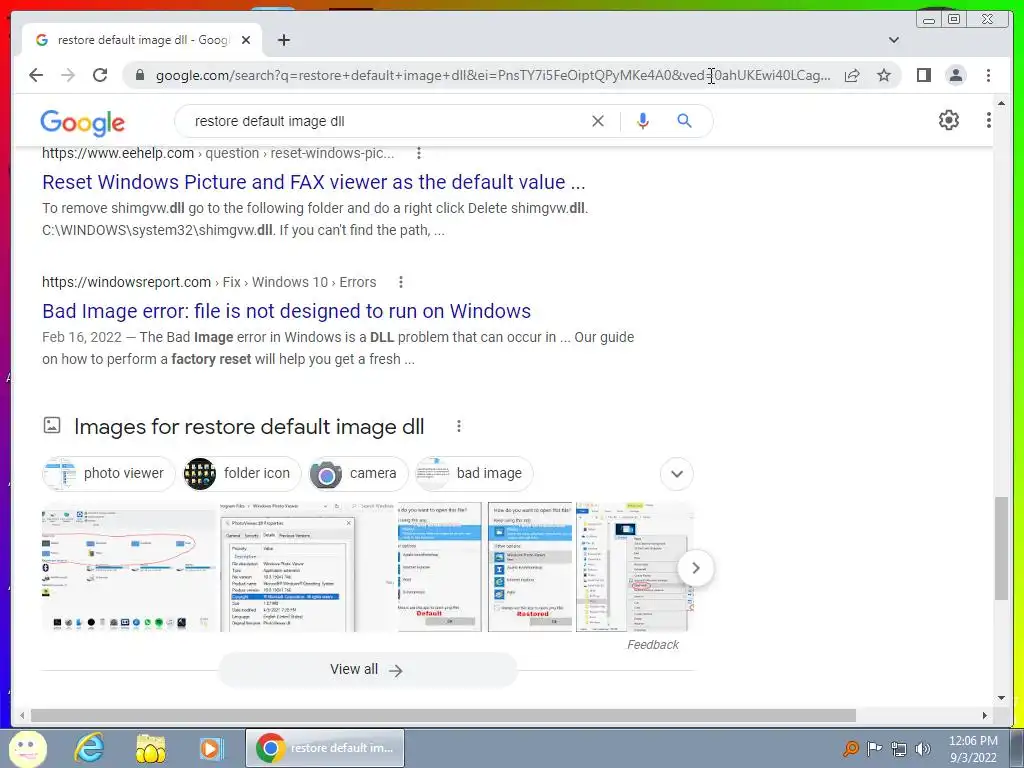Start voice search with microphone icon
1024x768 pixels.
pos(643,121)
